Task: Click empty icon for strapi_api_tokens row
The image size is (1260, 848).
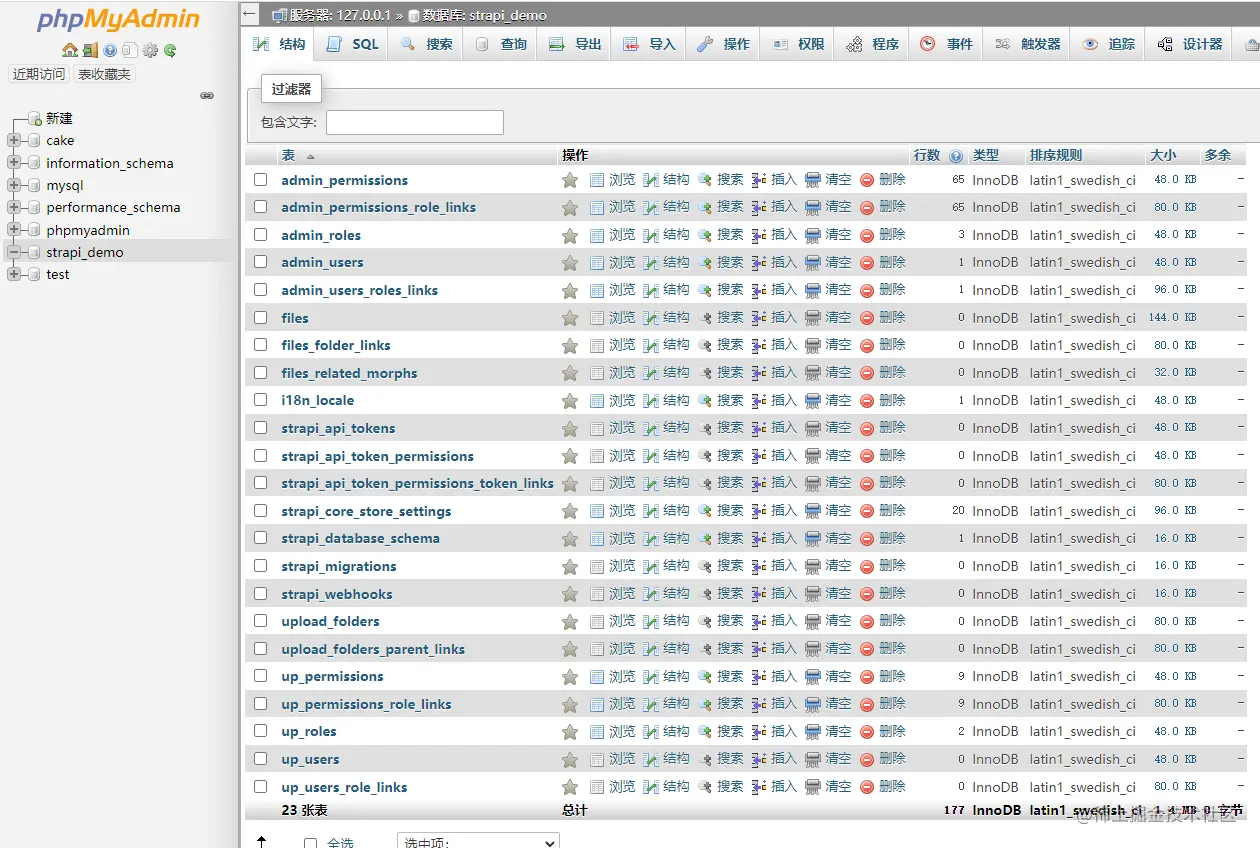Action: [x=813, y=428]
